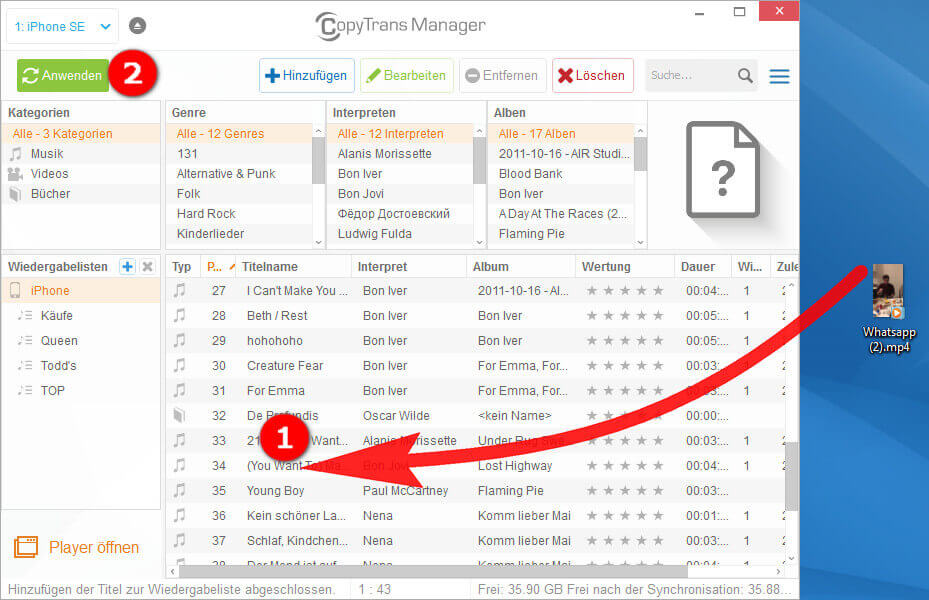
Task: Click Player öffnen link
Action: pyautogui.click(x=76, y=547)
